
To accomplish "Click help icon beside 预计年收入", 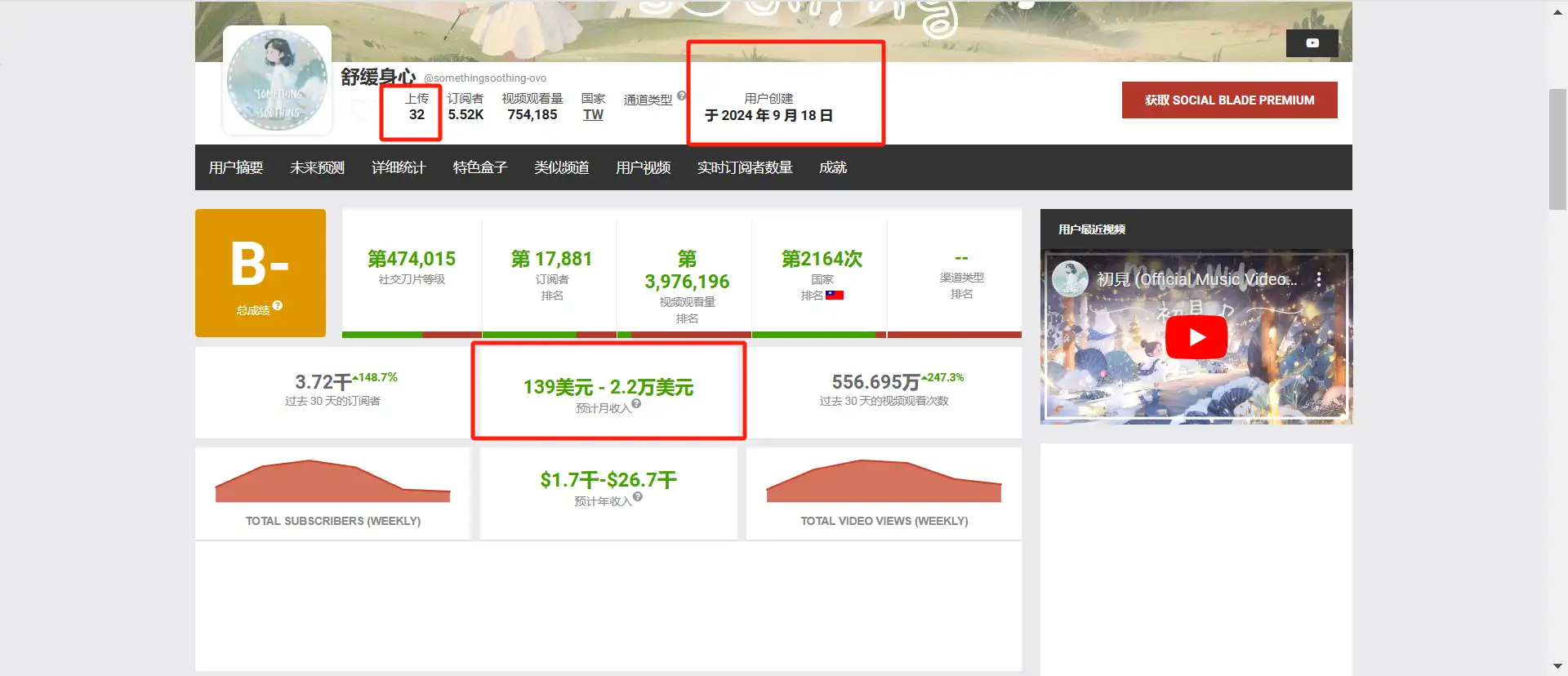I will click(x=638, y=497).
